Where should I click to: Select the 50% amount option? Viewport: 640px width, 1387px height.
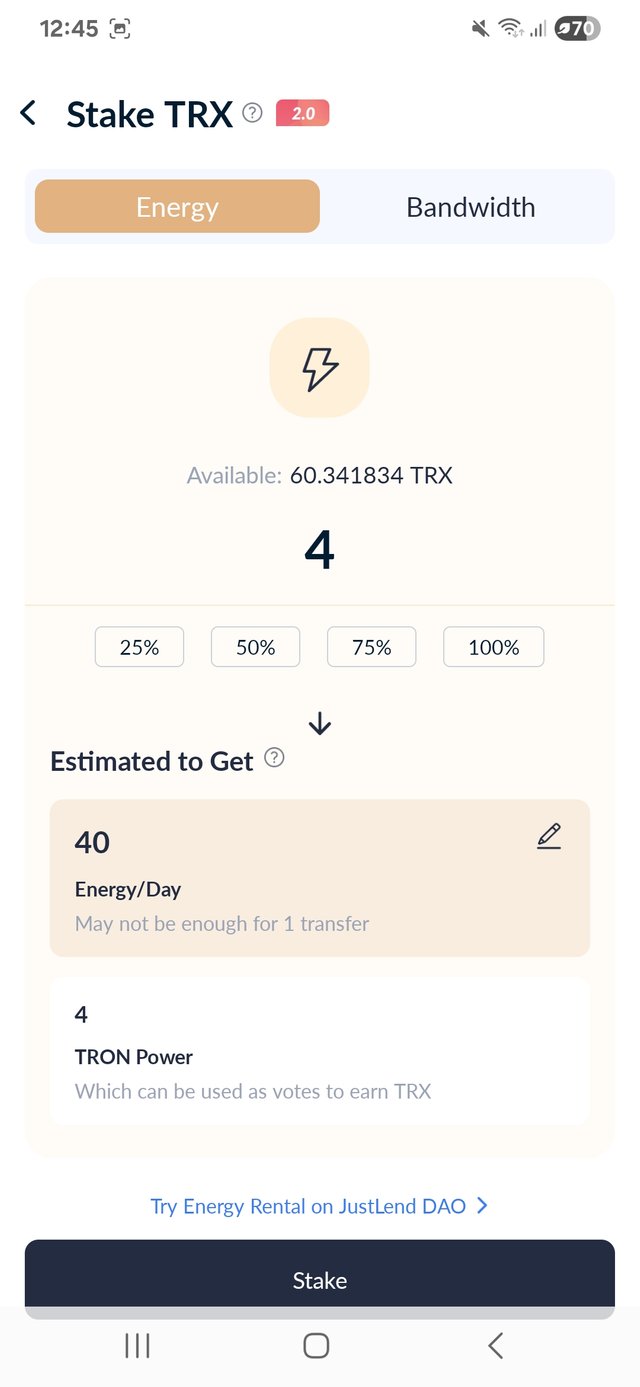[256, 647]
